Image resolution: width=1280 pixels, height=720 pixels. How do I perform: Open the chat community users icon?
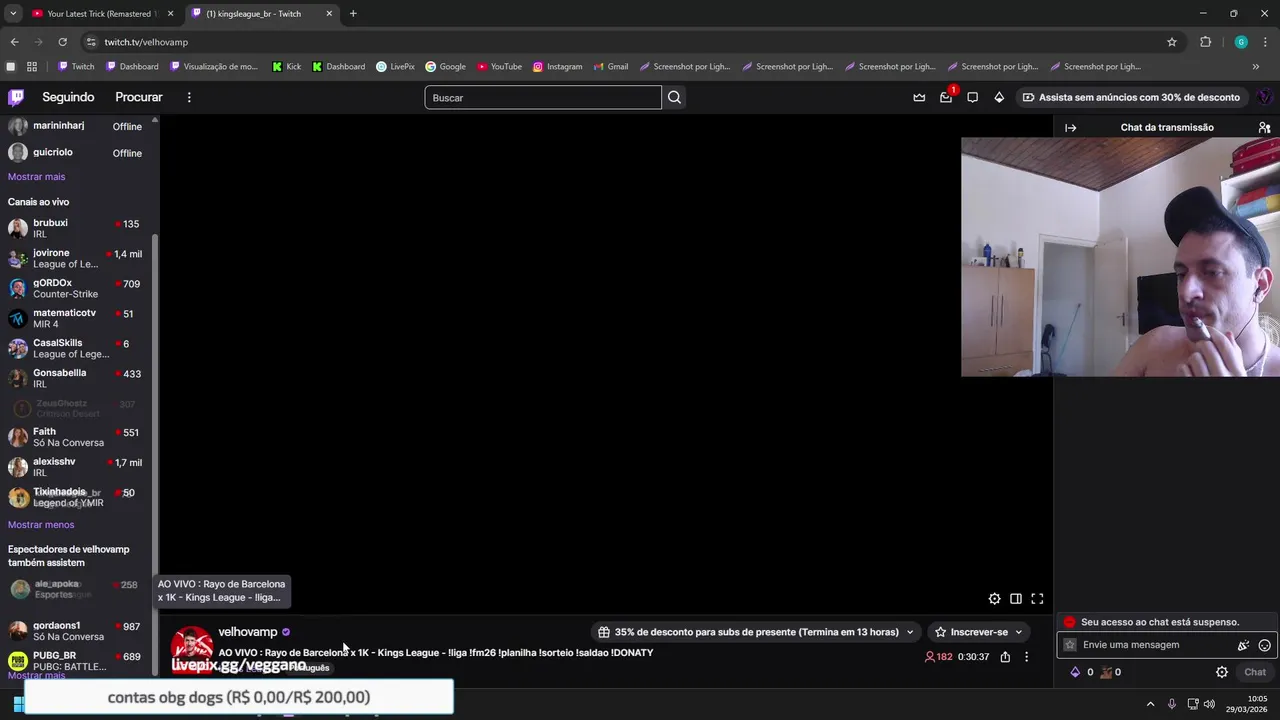pyautogui.click(x=1264, y=128)
